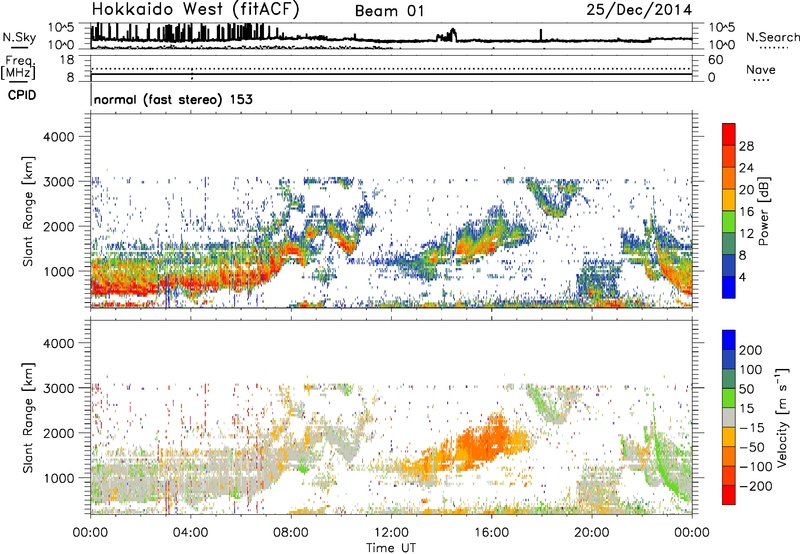Click the date '25/Dec/2014'
The image size is (800, 554).
(639, 9)
